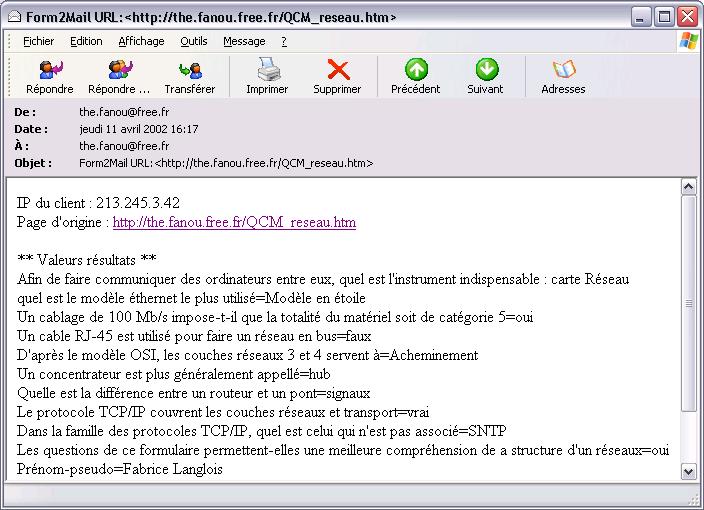Minimize the Form2Mail message window
This screenshot has height=510, width=704.
pos(640,17)
